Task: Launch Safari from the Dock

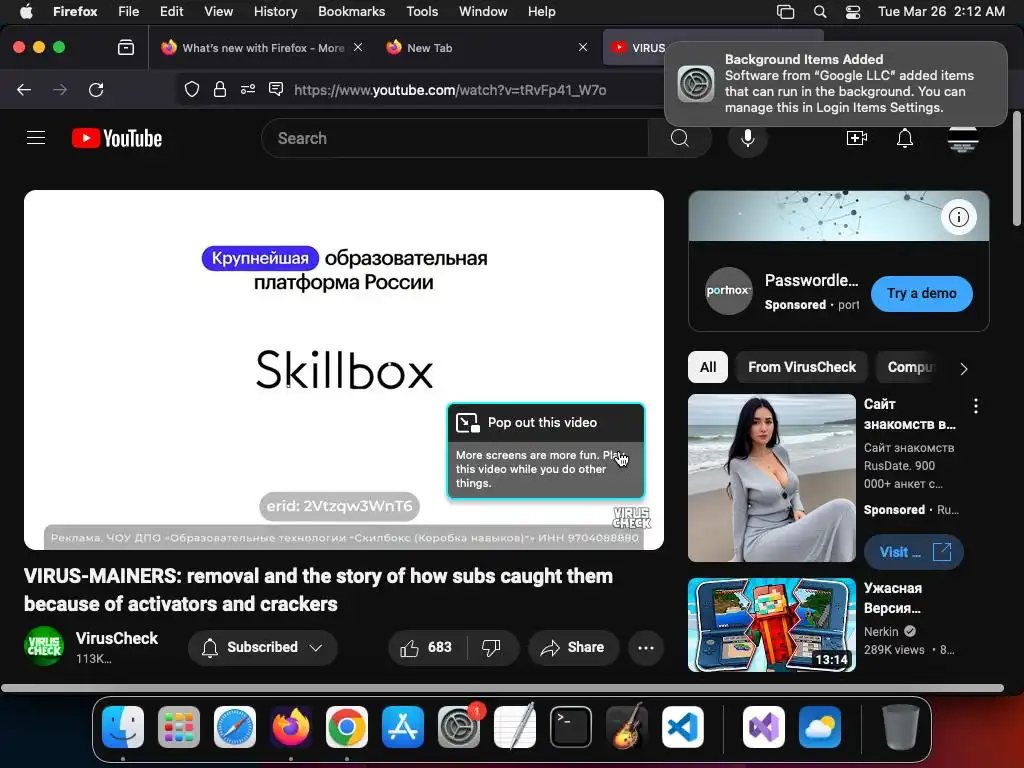Action: pyautogui.click(x=235, y=727)
